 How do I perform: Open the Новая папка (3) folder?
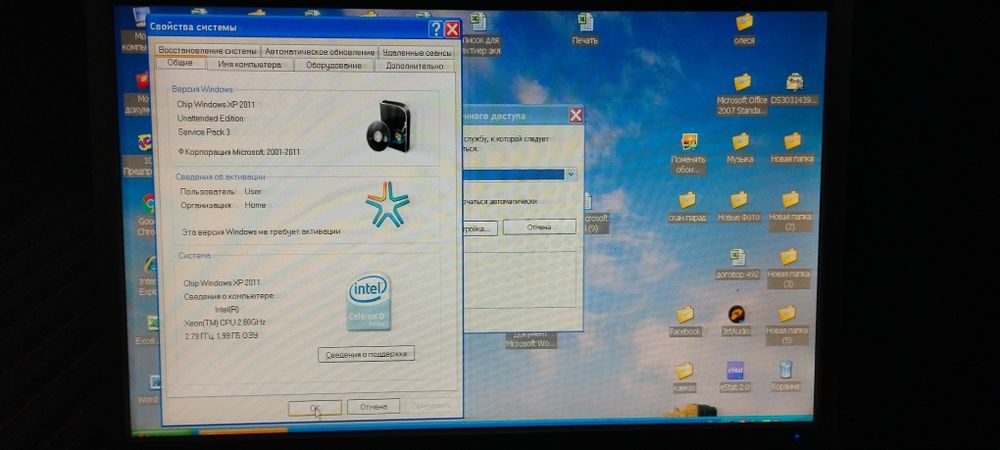(789, 257)
